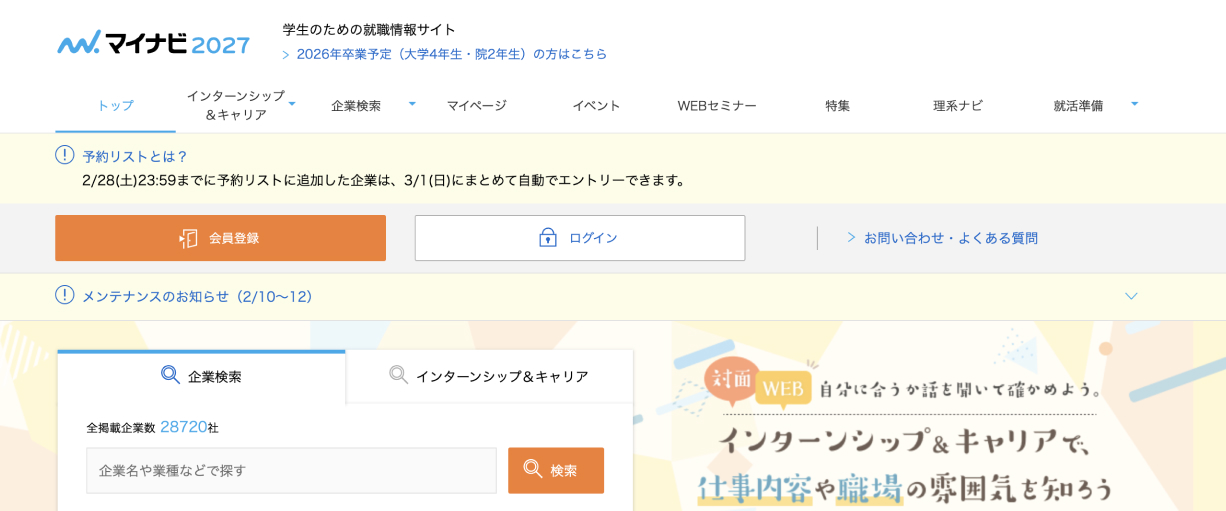Open the 特集 navigation item
The height and width of the screenshot is (511, 1226).
(x=837, y=106)
